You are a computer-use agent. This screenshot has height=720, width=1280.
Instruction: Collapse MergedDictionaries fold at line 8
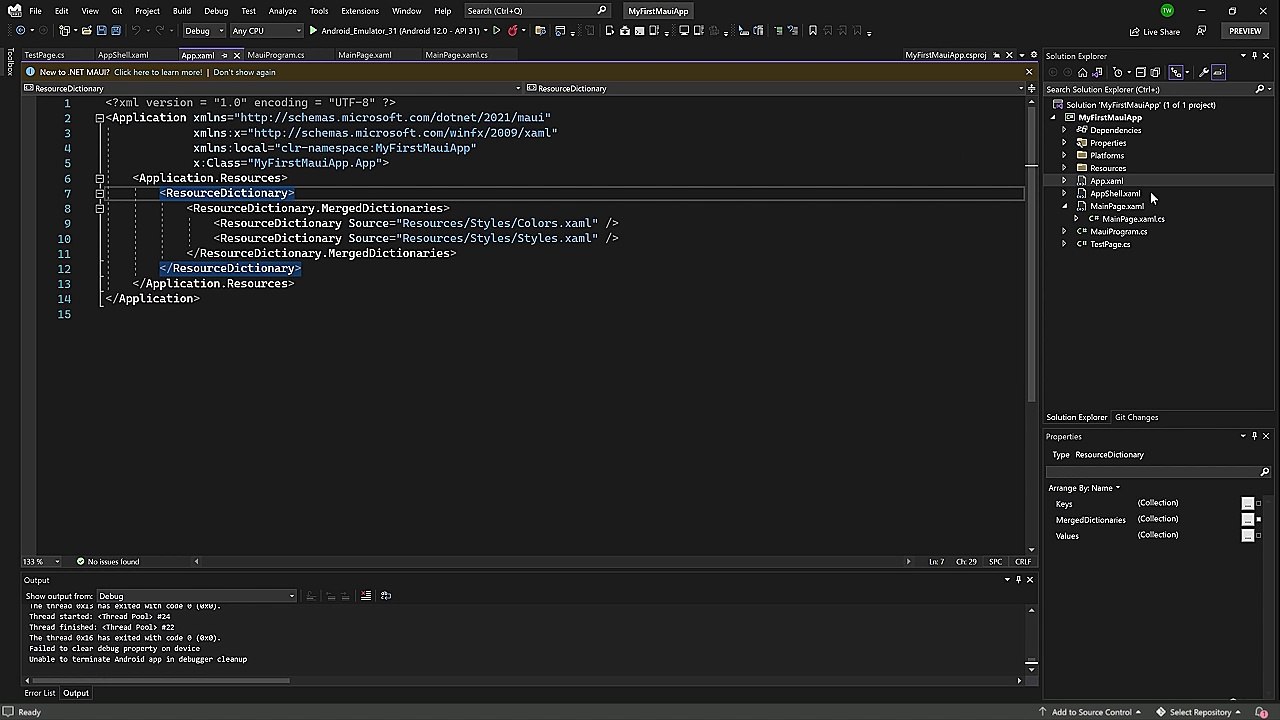point(100,208)
